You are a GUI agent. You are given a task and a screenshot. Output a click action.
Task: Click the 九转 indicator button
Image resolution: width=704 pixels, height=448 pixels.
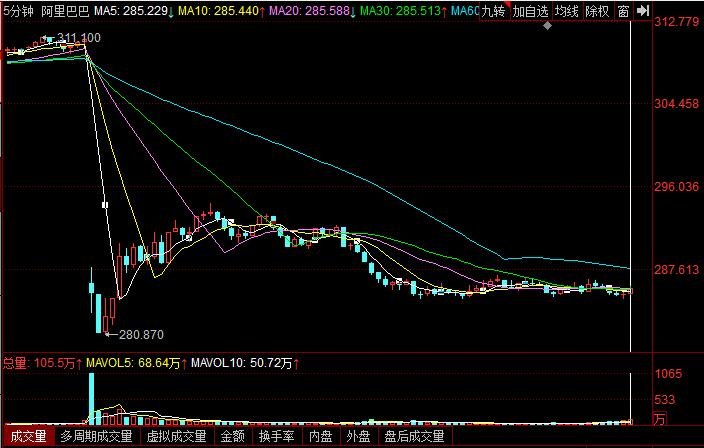point(493,11)
